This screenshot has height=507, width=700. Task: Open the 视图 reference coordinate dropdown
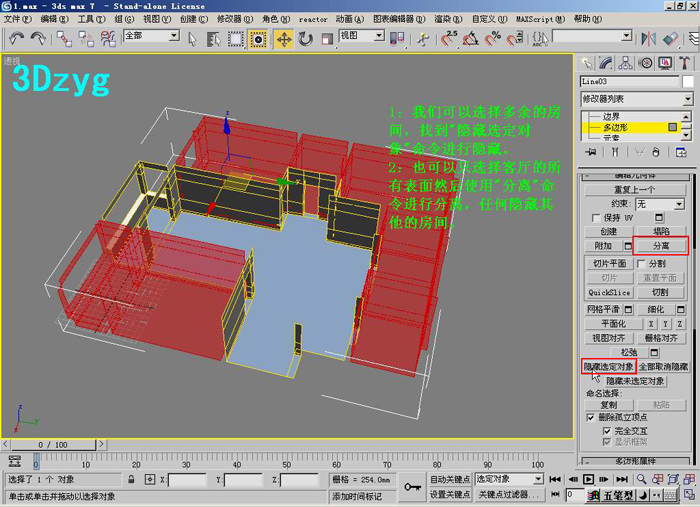point(379,36)
